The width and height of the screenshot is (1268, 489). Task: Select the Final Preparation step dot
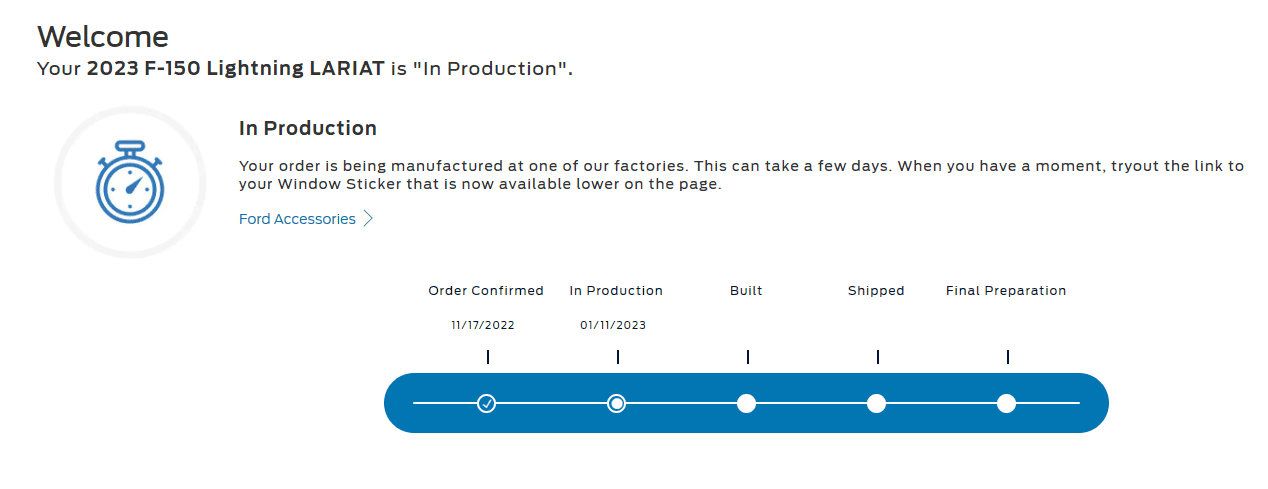coord(1006,403)
